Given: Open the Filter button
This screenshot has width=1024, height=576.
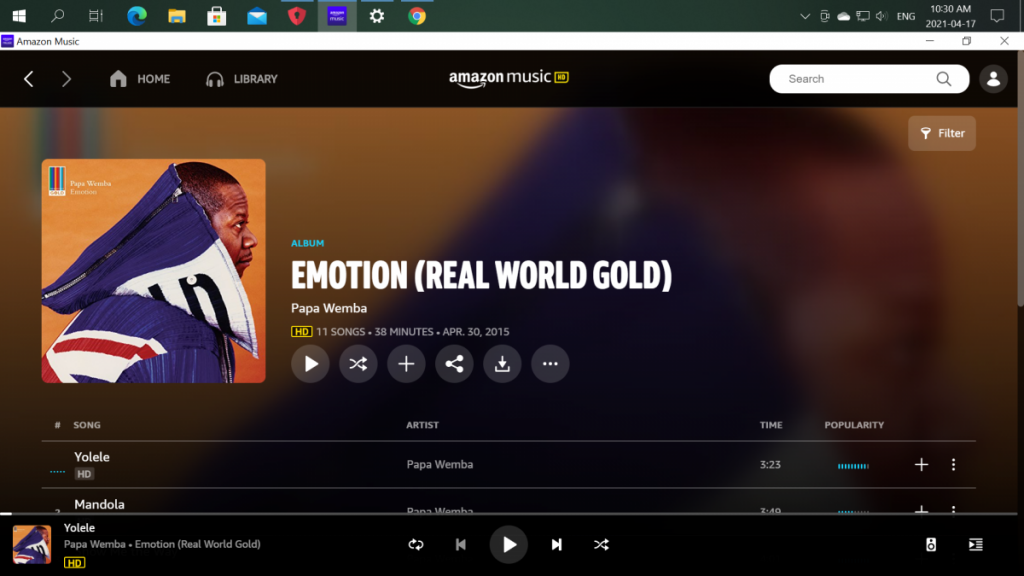Looking at the screenshot, I should (x=942, y=133).
